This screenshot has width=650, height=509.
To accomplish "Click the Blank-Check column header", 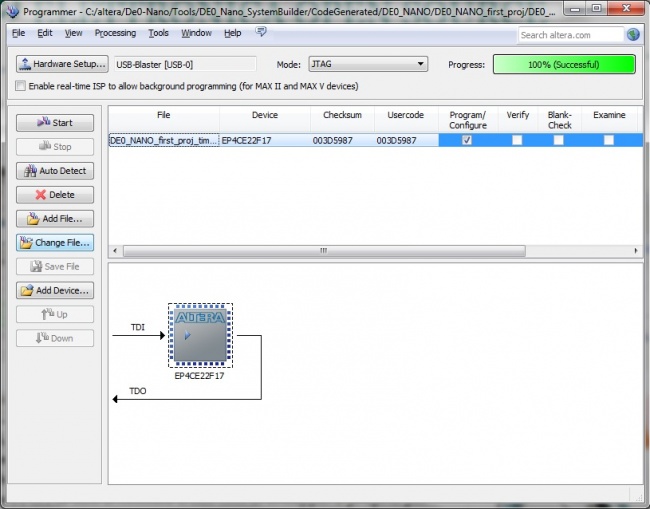I will (x=560, y=119).
